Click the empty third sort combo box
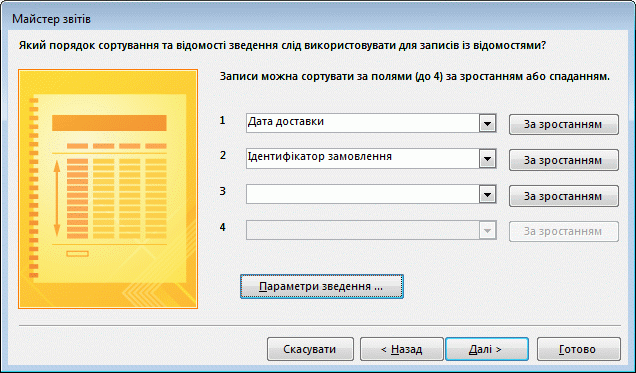 tap(371, 195)
